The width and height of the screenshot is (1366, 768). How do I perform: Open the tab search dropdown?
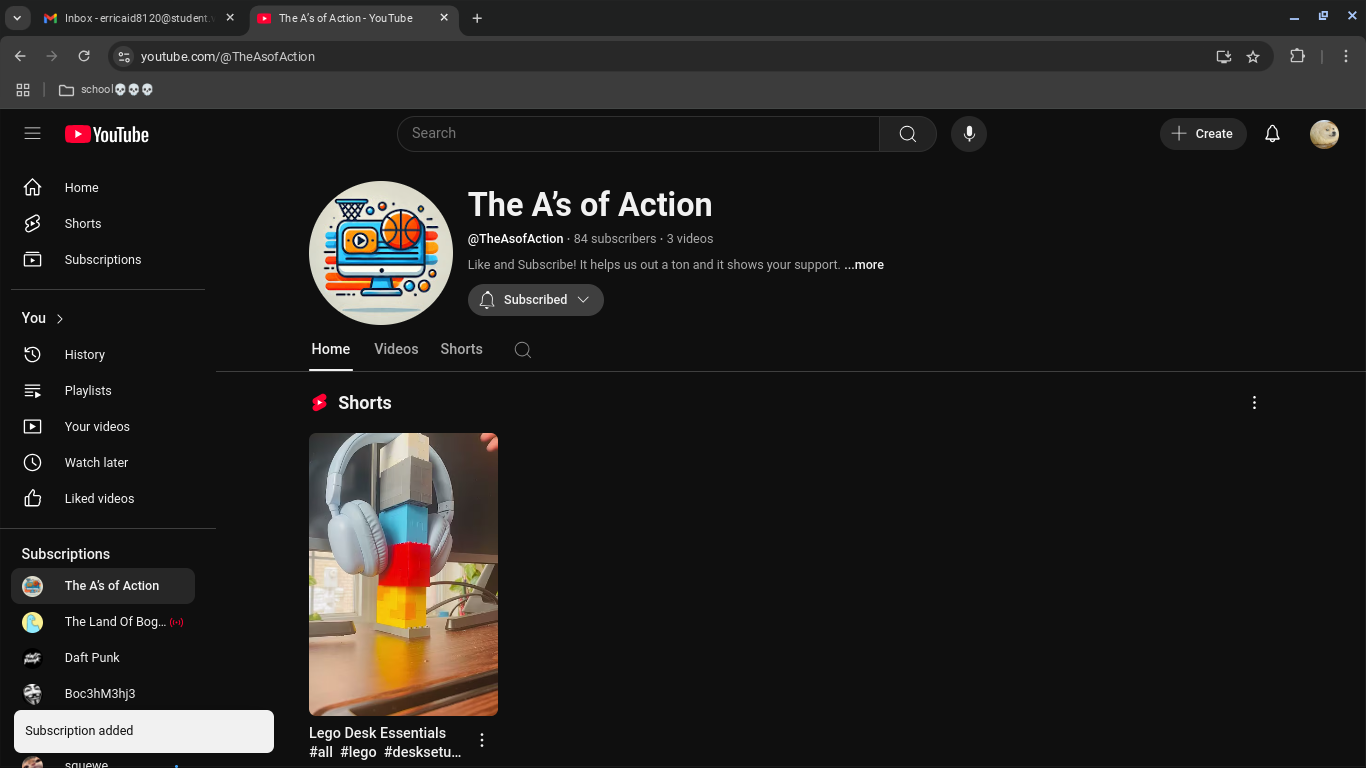coord(17,18)
